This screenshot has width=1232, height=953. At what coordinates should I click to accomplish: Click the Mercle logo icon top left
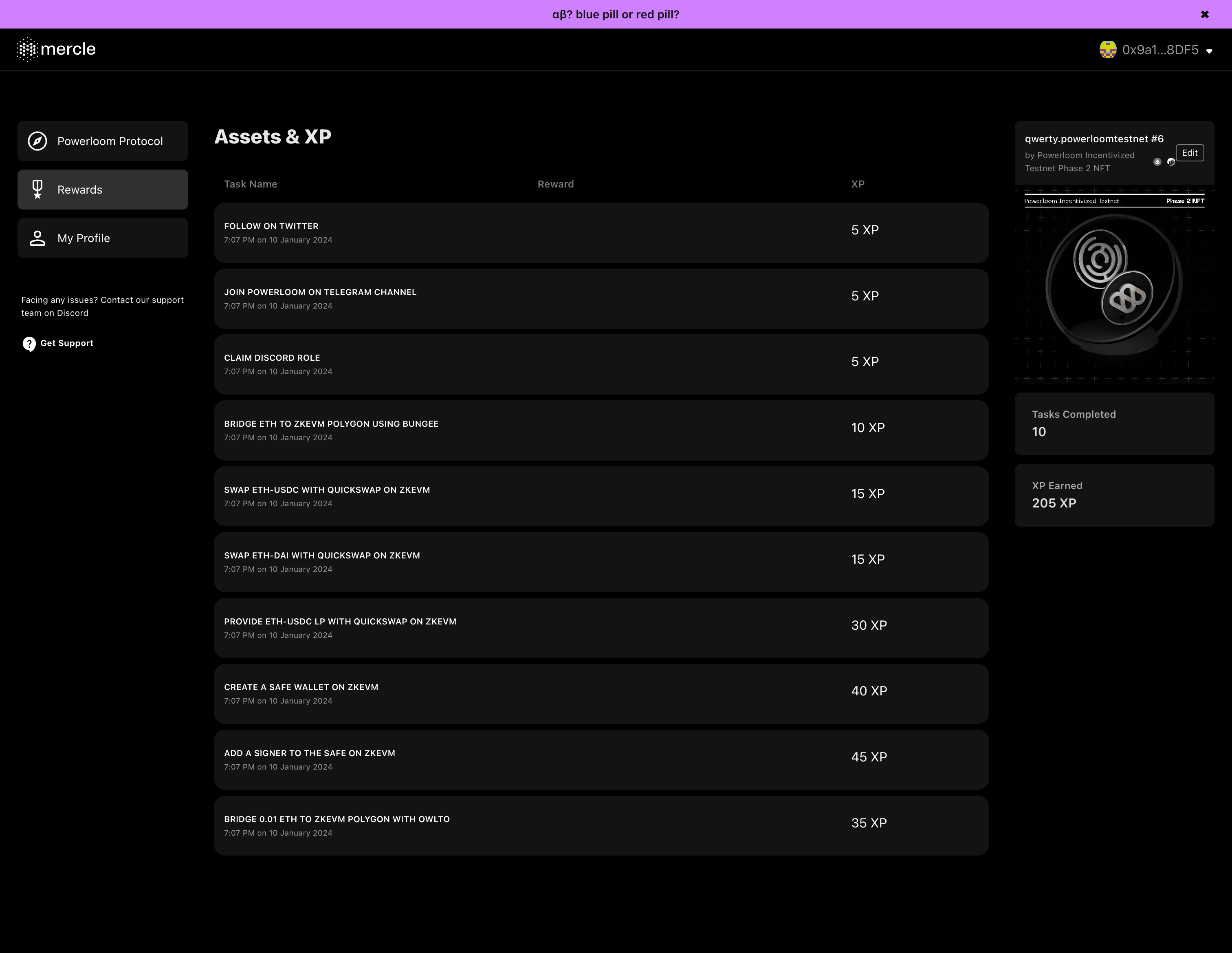pos(27,49)
